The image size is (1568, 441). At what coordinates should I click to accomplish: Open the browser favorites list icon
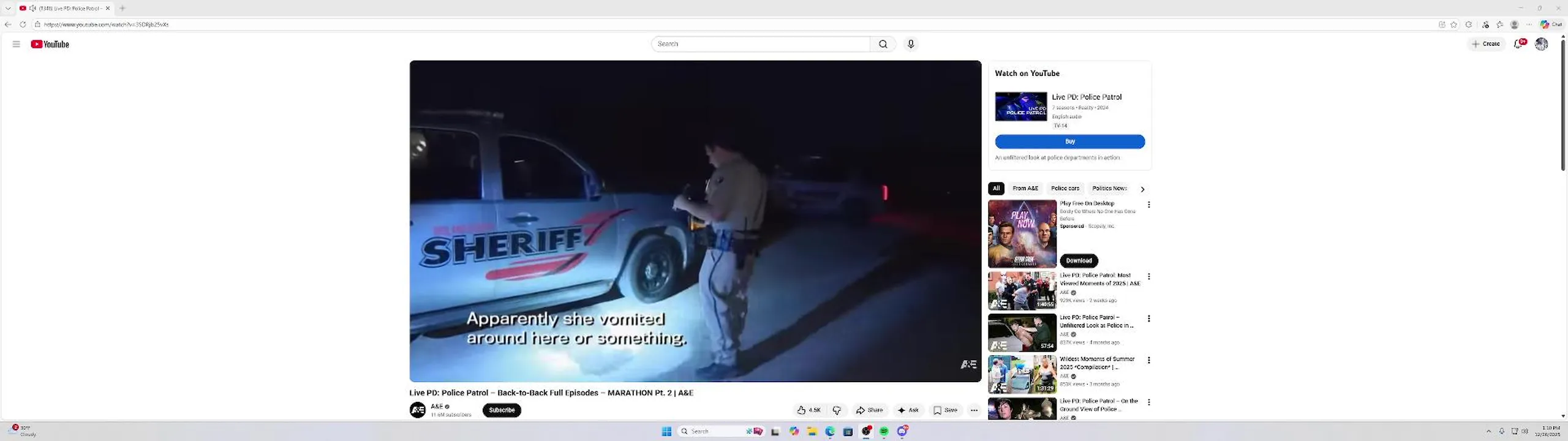point(1500,24)
